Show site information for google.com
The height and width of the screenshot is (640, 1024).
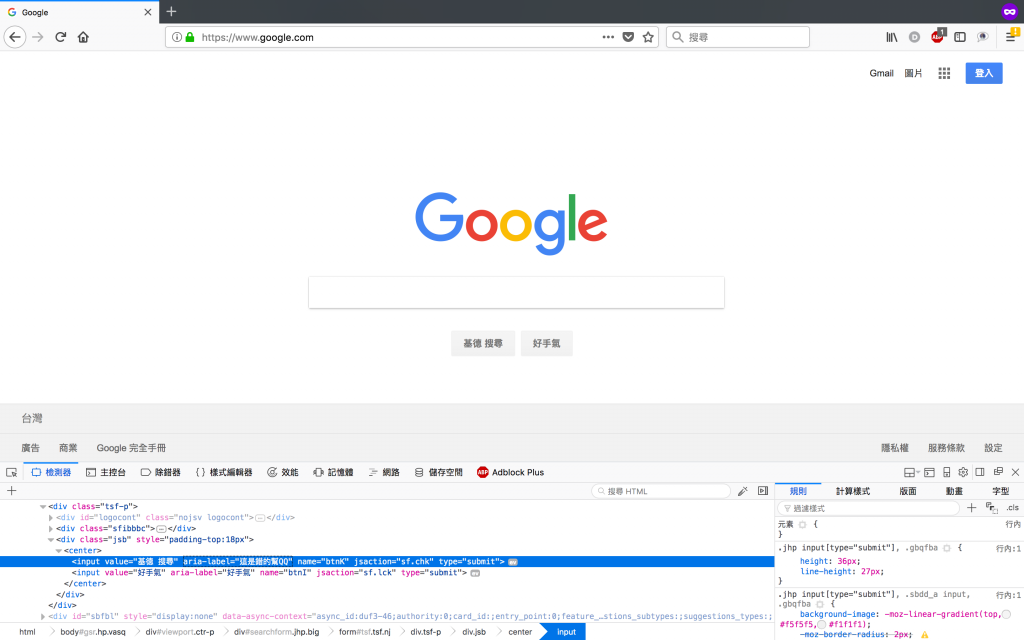click(x=176, y=37)
